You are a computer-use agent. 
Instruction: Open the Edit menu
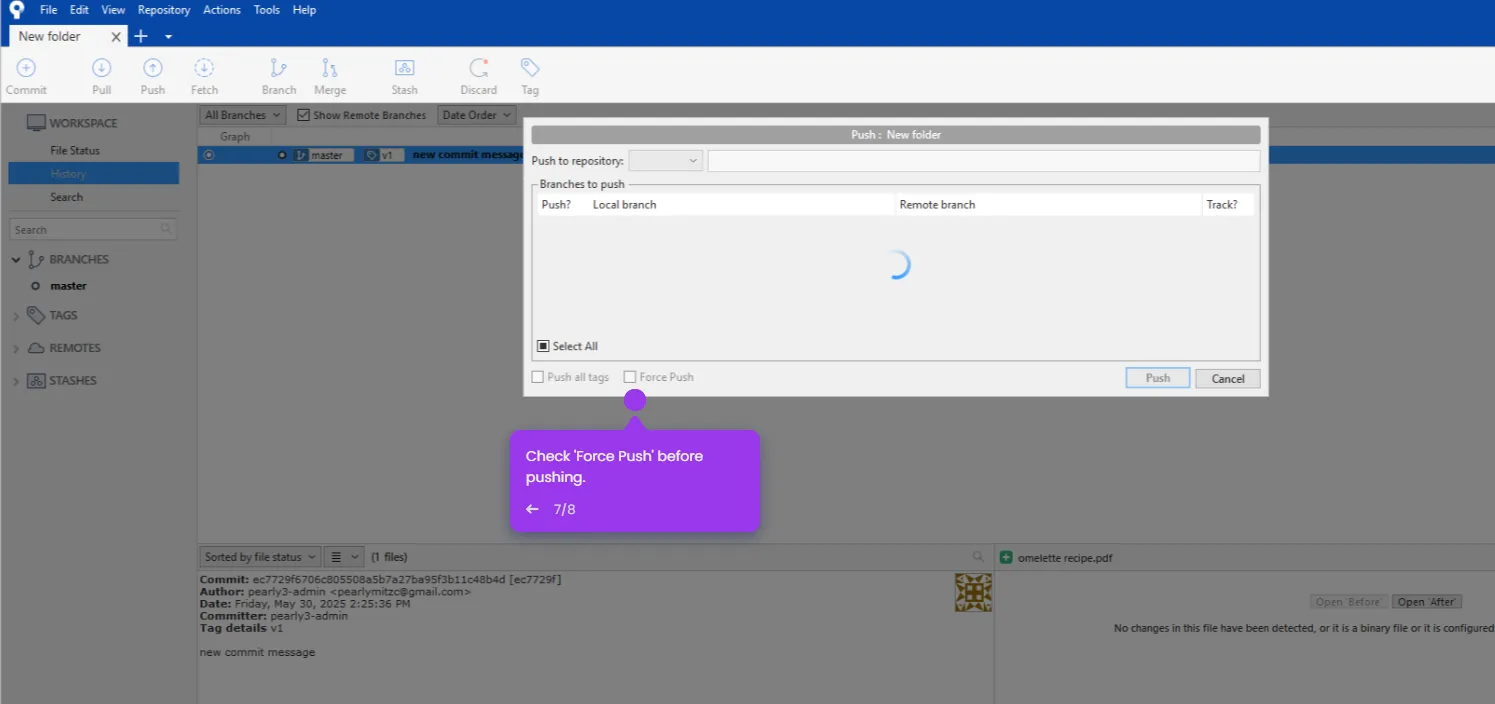coord(79,10)
